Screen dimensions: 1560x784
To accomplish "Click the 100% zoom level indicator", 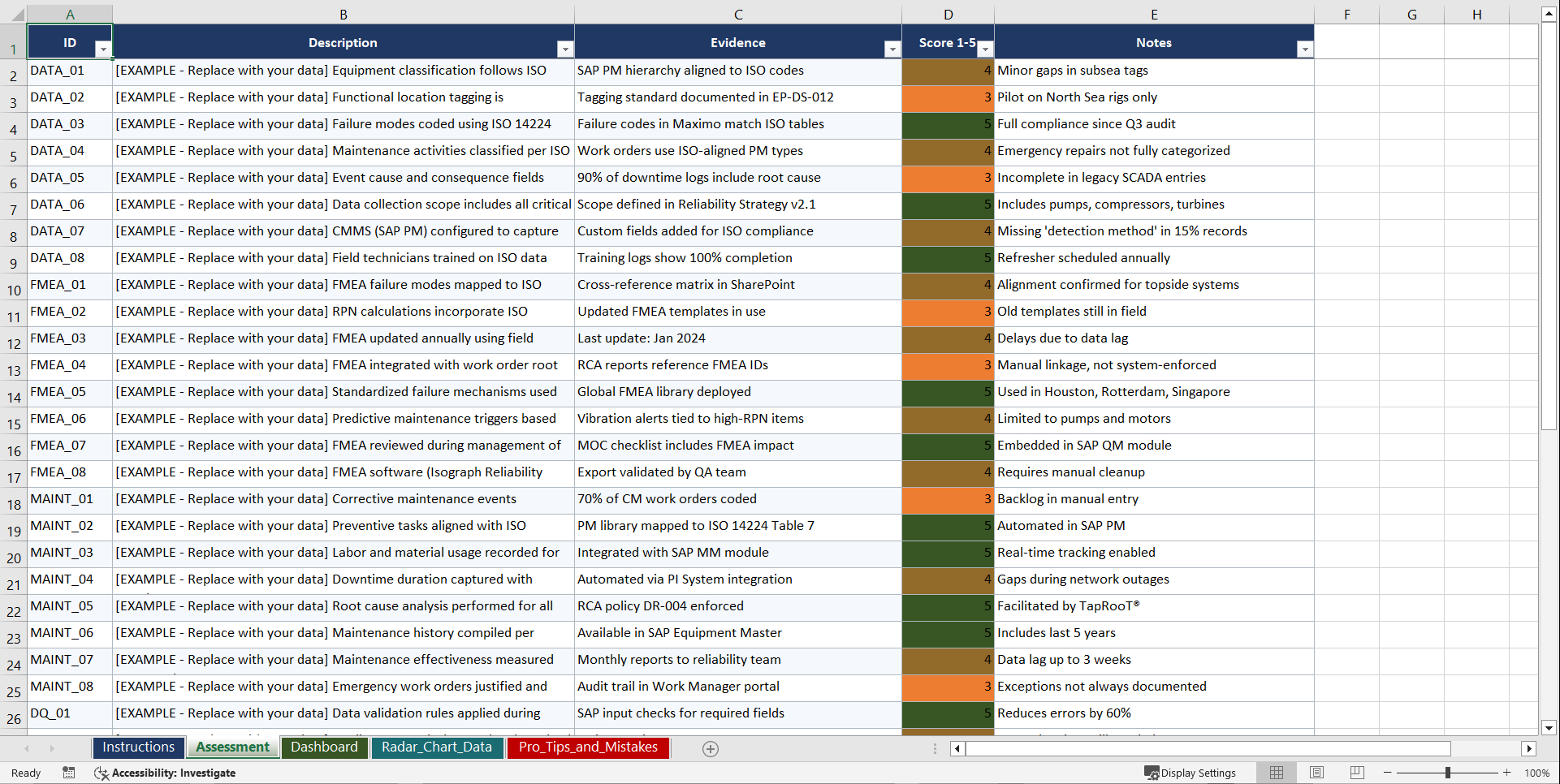I will (x=1538, y=773).
